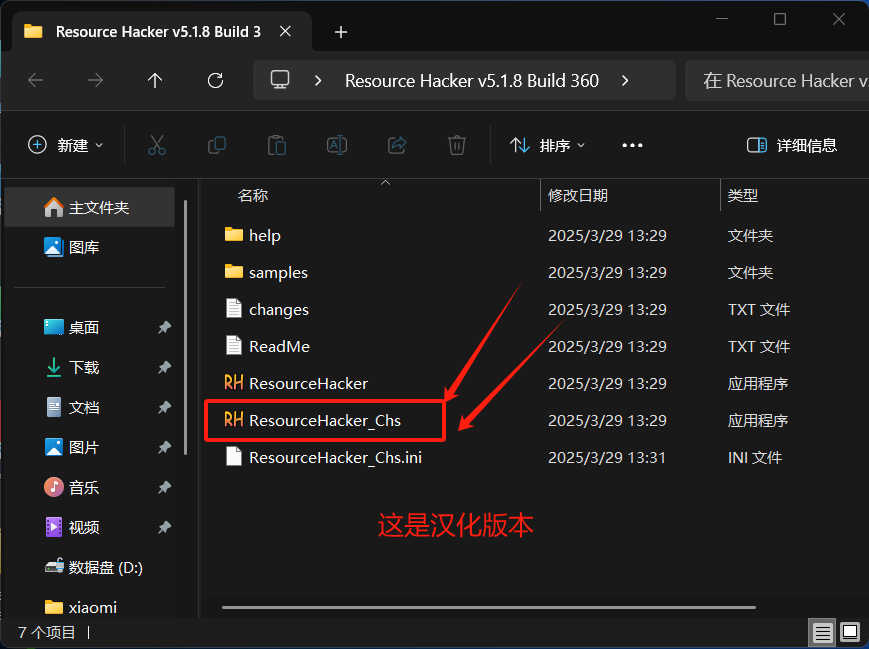Click the search box for Resource Hacker folder

click(x=777, y=81)
